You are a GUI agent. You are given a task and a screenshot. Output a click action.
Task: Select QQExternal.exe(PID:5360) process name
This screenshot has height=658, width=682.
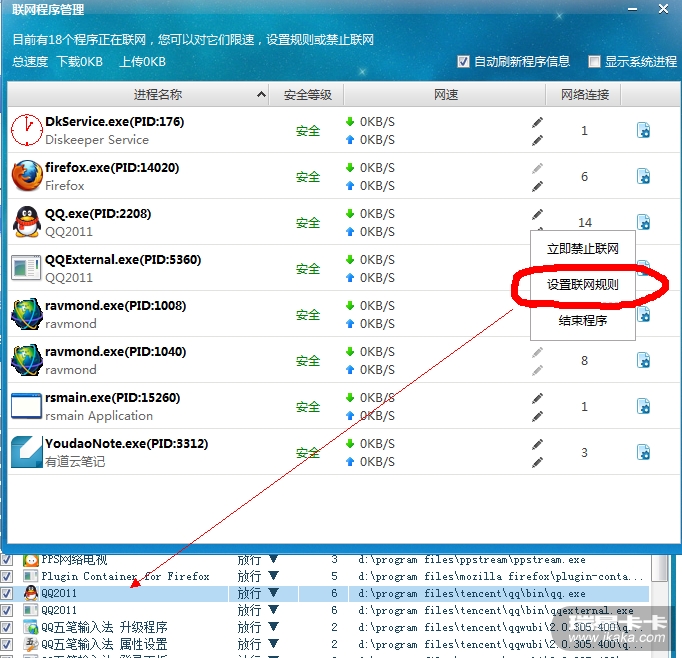tap(123, 259)
